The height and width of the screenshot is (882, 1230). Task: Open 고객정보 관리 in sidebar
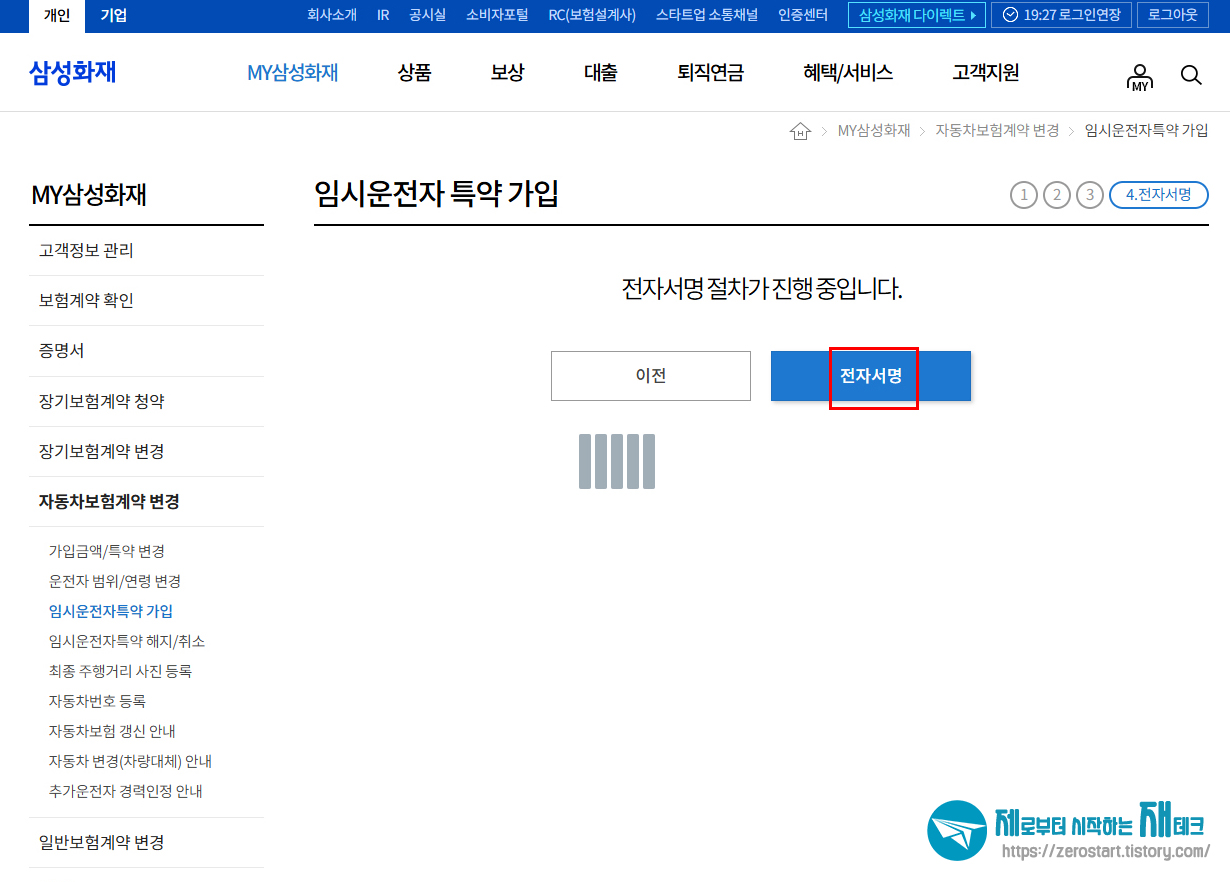147,251
